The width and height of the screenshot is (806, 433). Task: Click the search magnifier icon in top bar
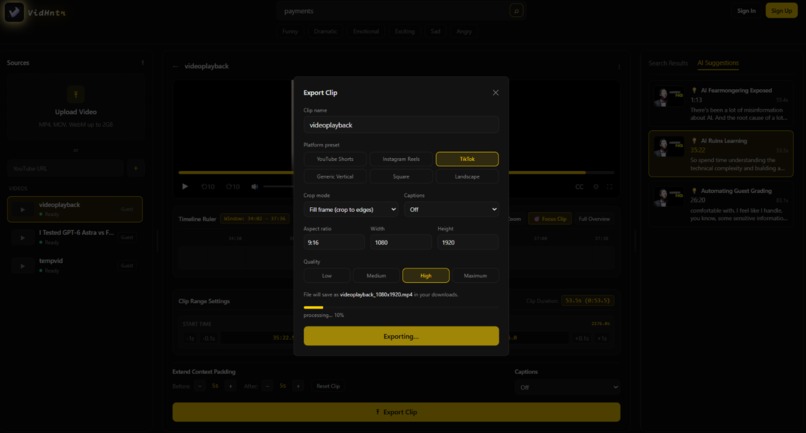(x=516, y=10)
